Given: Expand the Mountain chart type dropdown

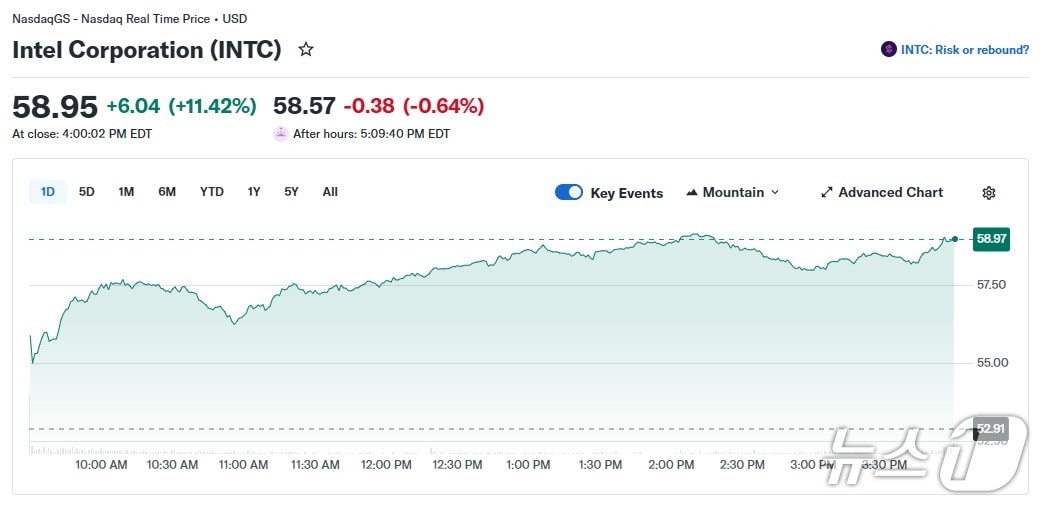Looking at the screenshot, I should click(775, 193).
